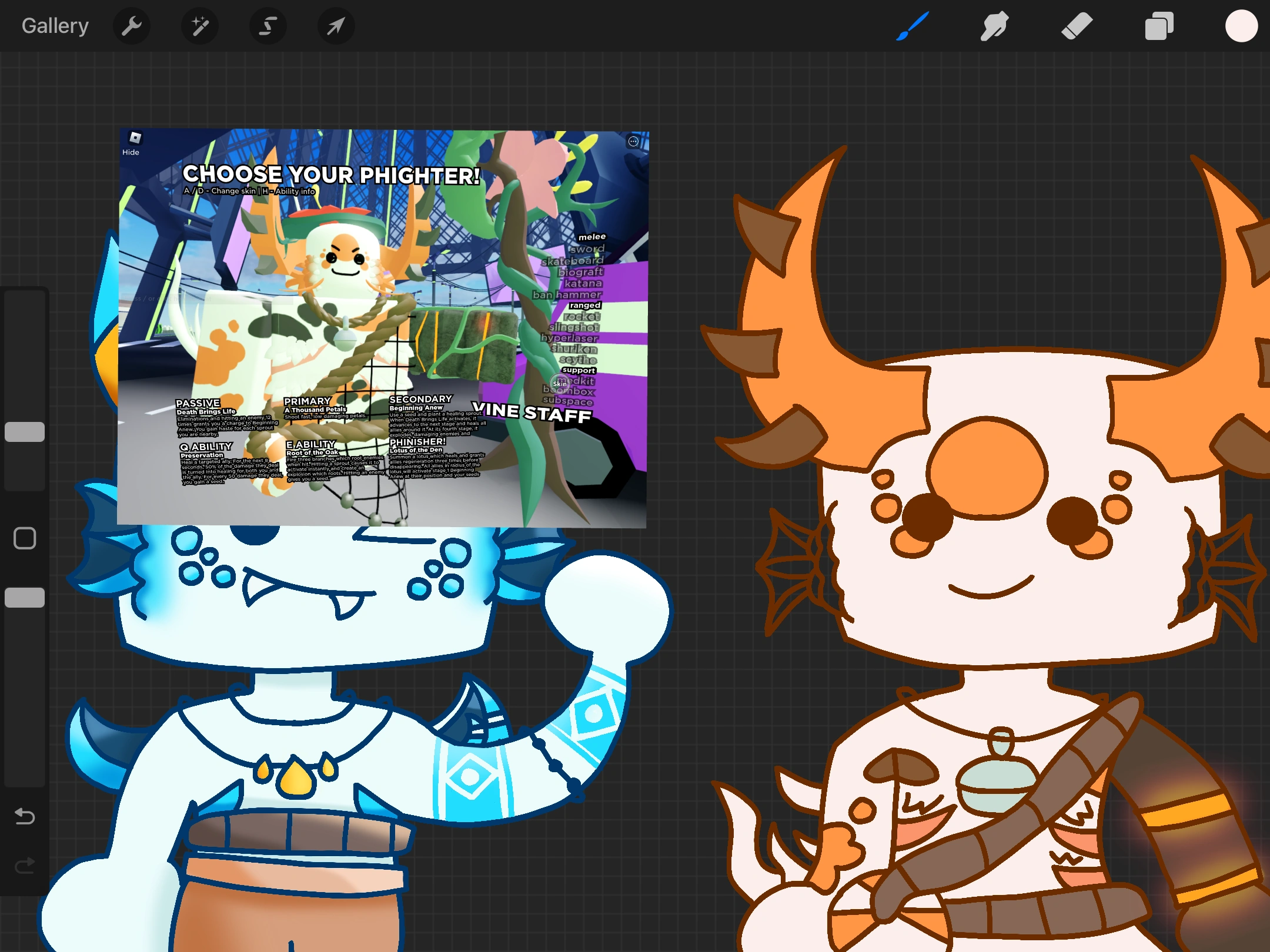
Task: Tap the square modify button in sidebar
Action: [25, 538]
